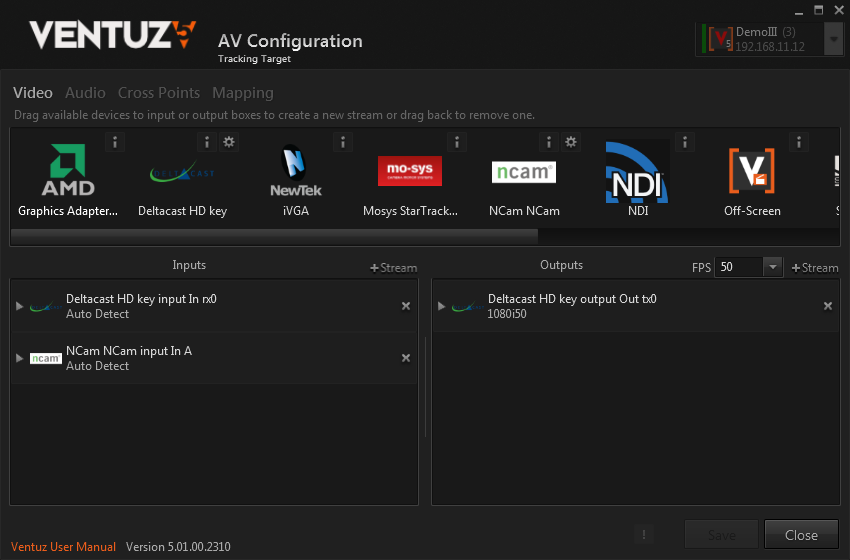This screenshot has height=560, width=850.
Task: Click the AMD Graphics Adapter device icon
Action: coord(68,172)
